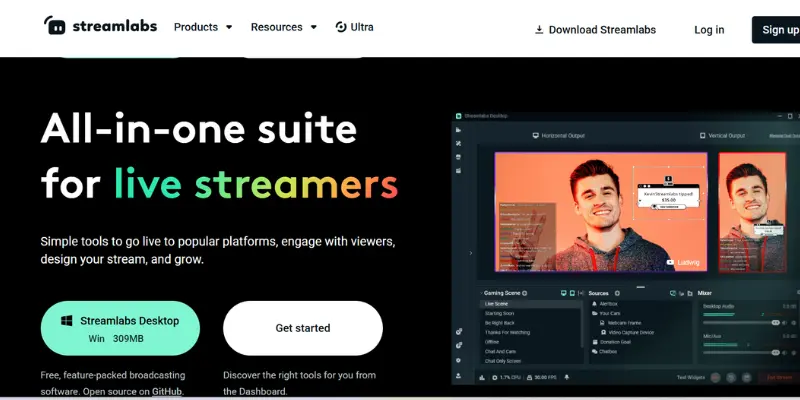Click the 30.00 FPS readout
Viewport: 800px width, 400px height.
(541, 378)
